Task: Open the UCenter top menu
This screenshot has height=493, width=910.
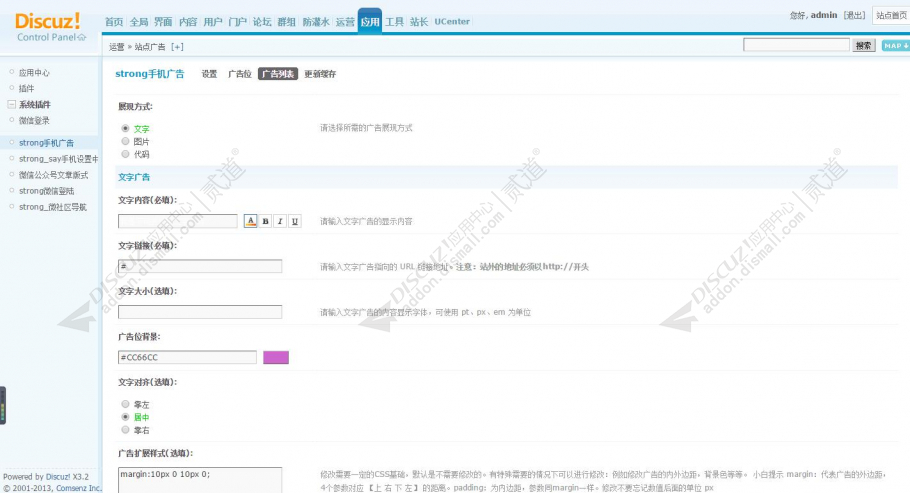Action: [452, 22]
